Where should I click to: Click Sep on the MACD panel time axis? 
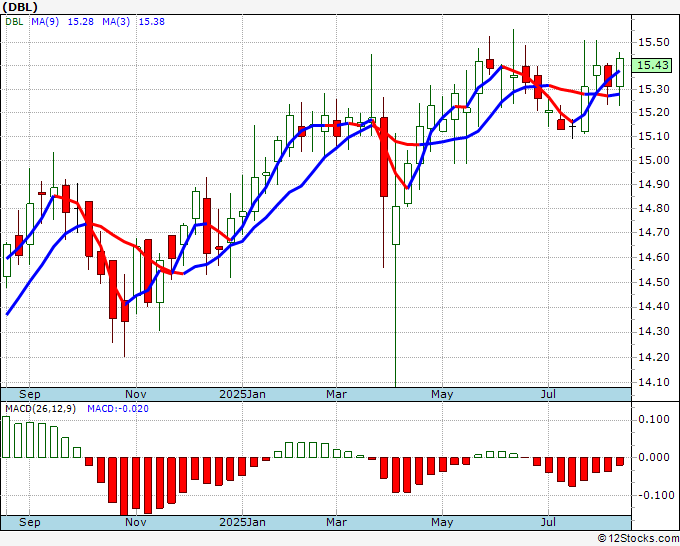pos(29,522)
